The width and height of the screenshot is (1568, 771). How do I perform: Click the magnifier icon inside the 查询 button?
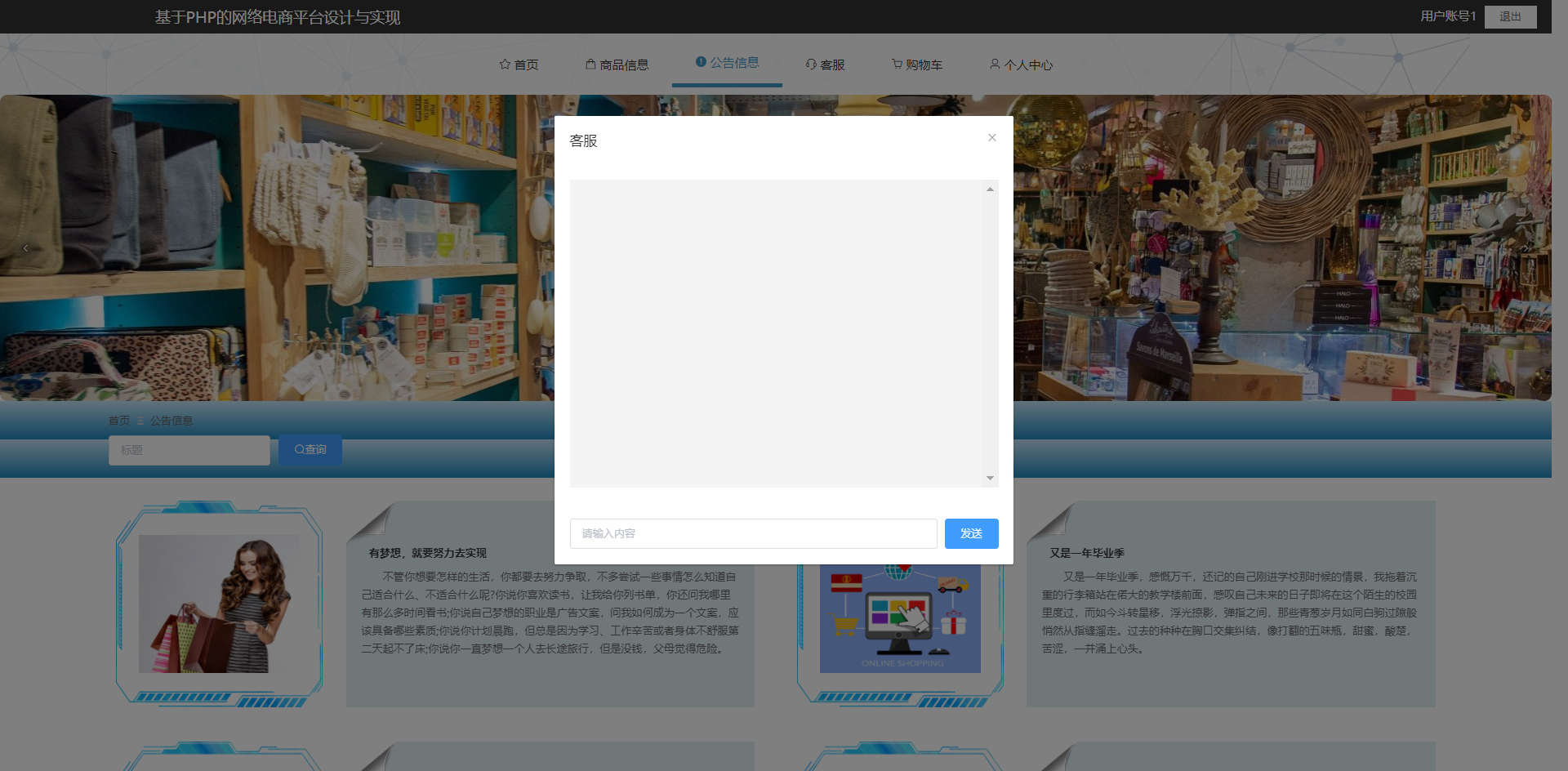coord(298,449)
